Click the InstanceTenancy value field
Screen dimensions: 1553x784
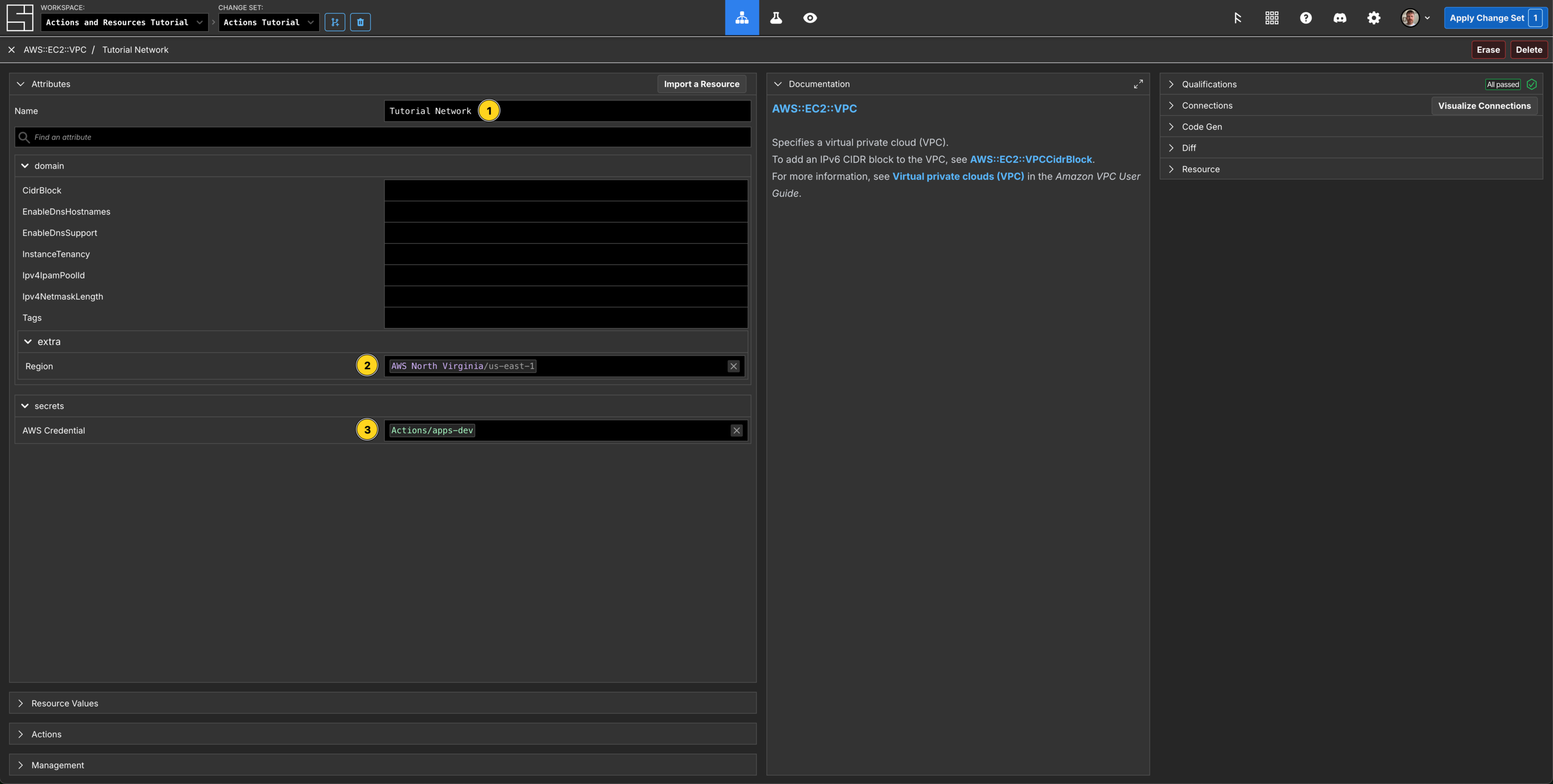point(566,254)
